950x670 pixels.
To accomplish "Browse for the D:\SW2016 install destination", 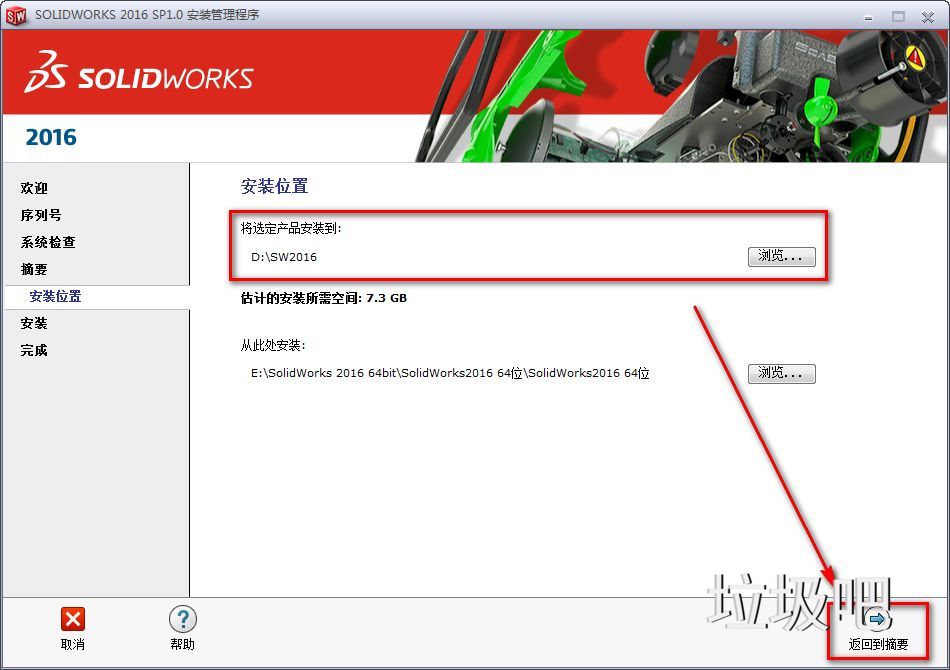I will [781, 256].
